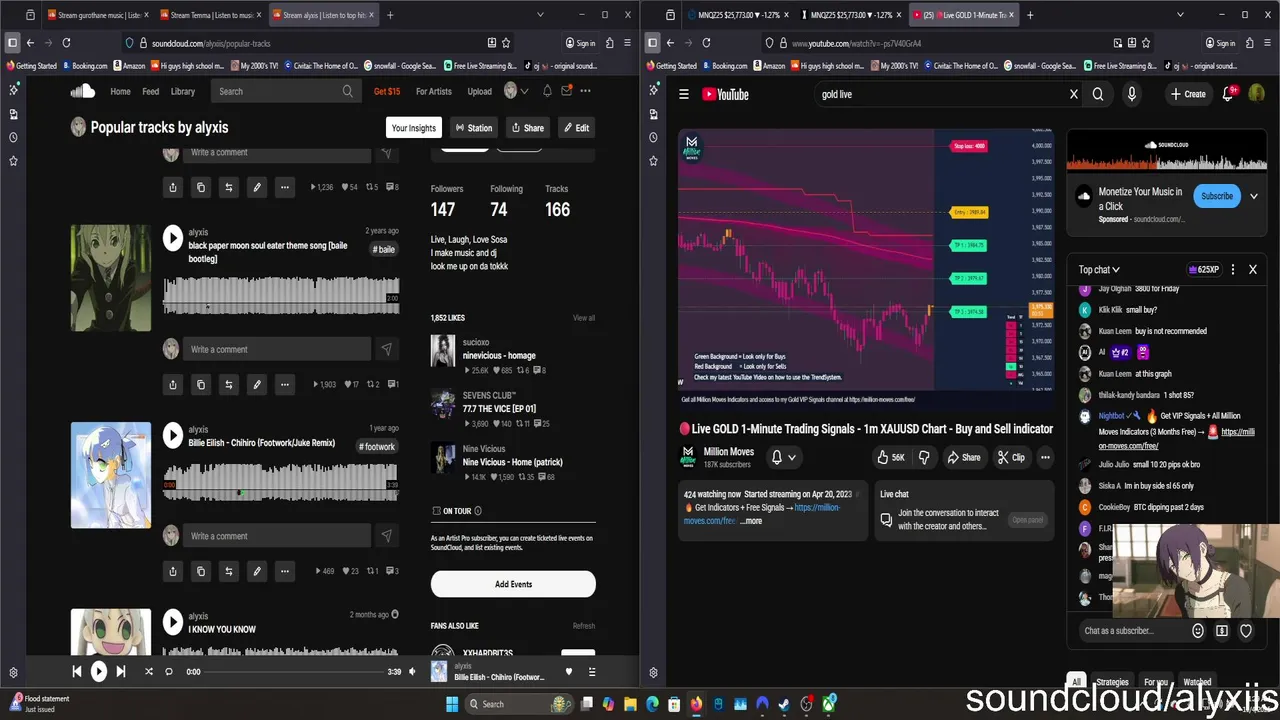Click YouTube Create button

tap(1188, 94)
